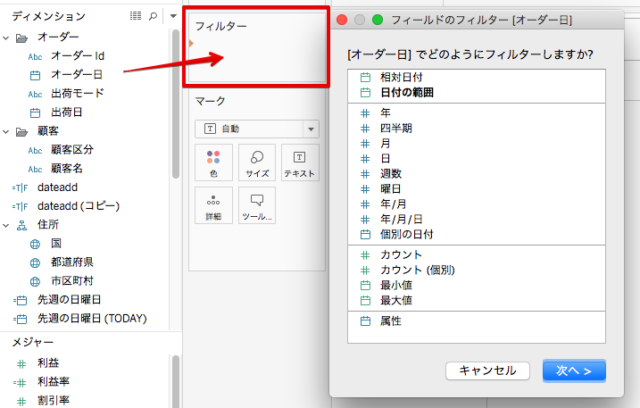The width and height of the screenshot is (640, 408).
Task: Click the ディメンション pane scrollbar
Action: click(x=176, y=104)
